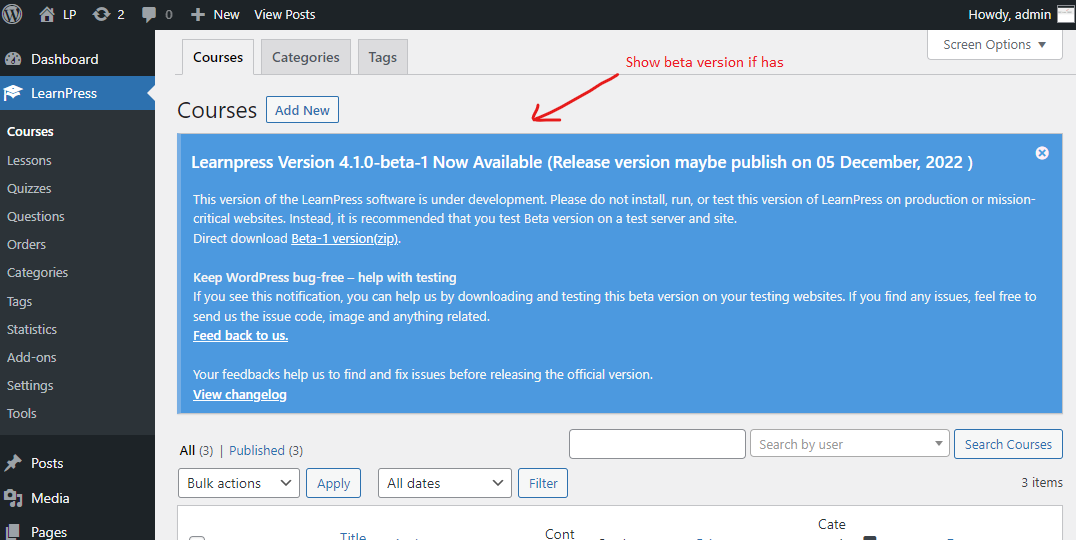This screenshot has width=1076, height=540.
Task: Click the Pages icon in the sidebar
Action: tap(13, 532)
